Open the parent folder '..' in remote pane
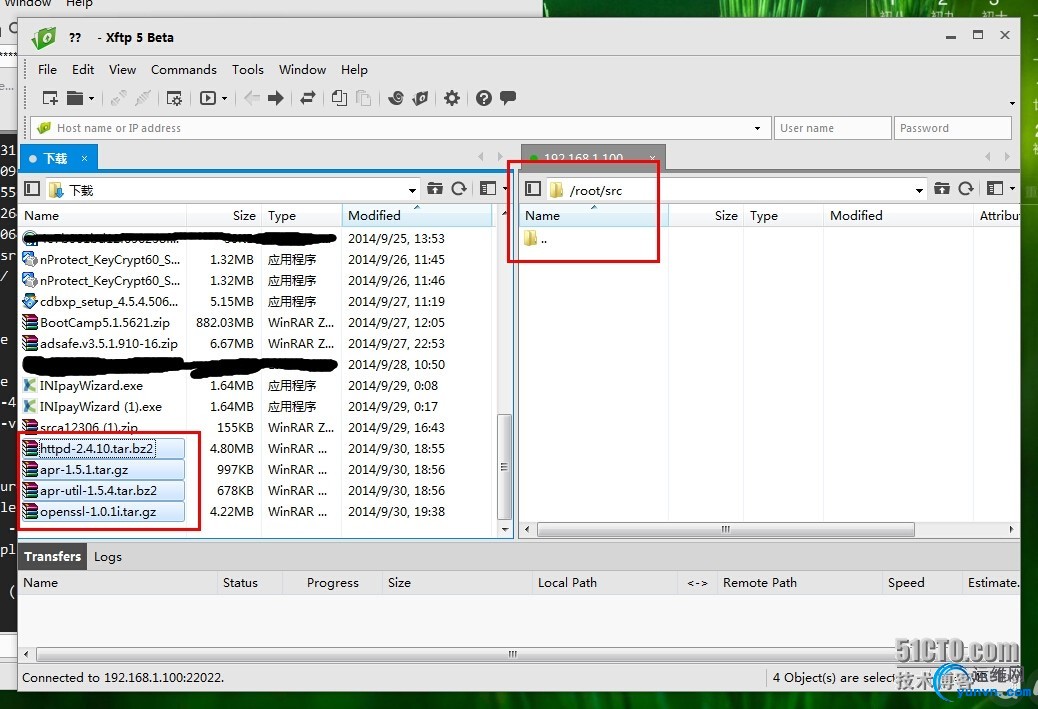Screen dimensions: 1038x709 point(536,240)
